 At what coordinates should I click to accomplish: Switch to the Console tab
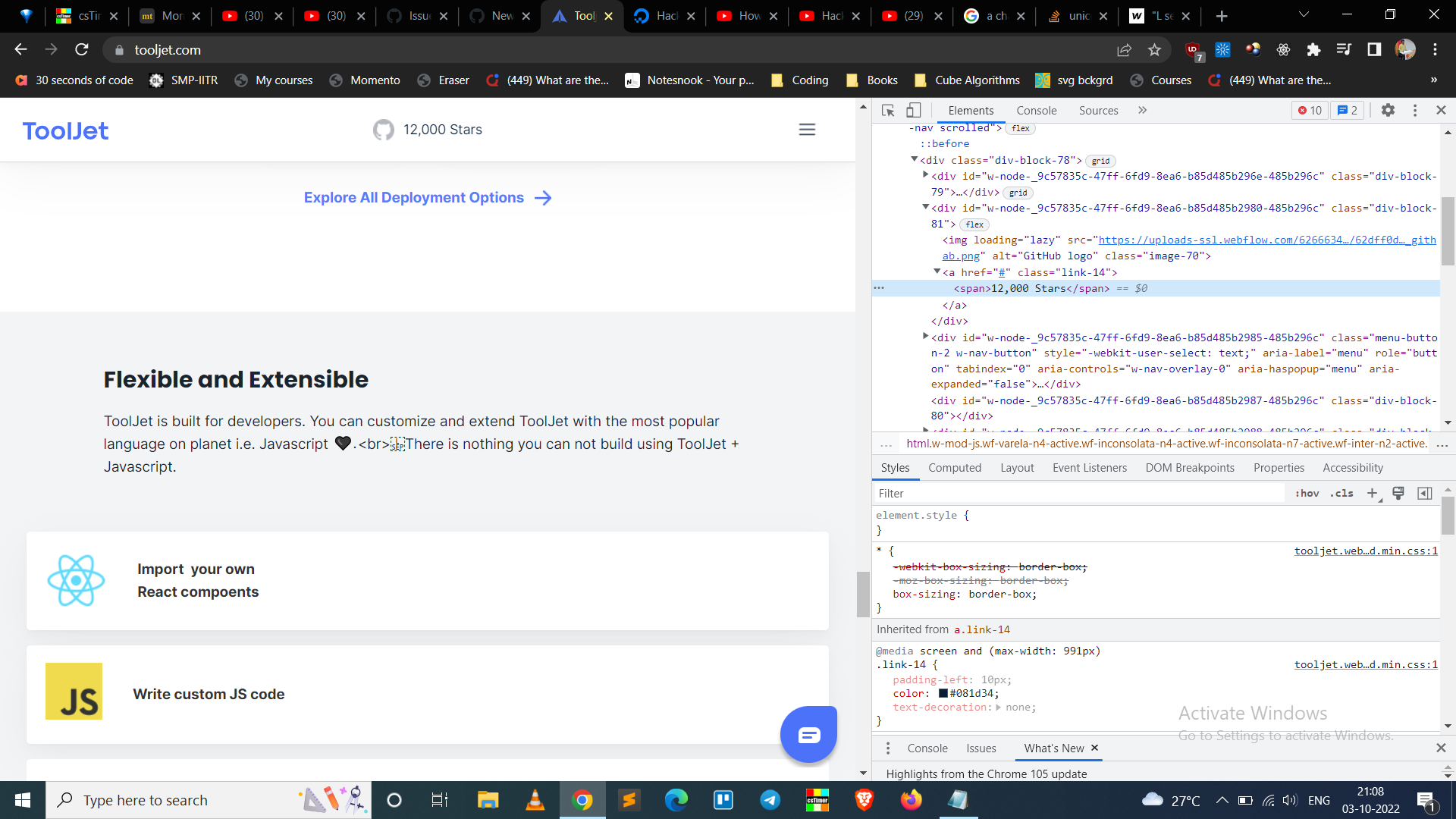coord(1036,110)
